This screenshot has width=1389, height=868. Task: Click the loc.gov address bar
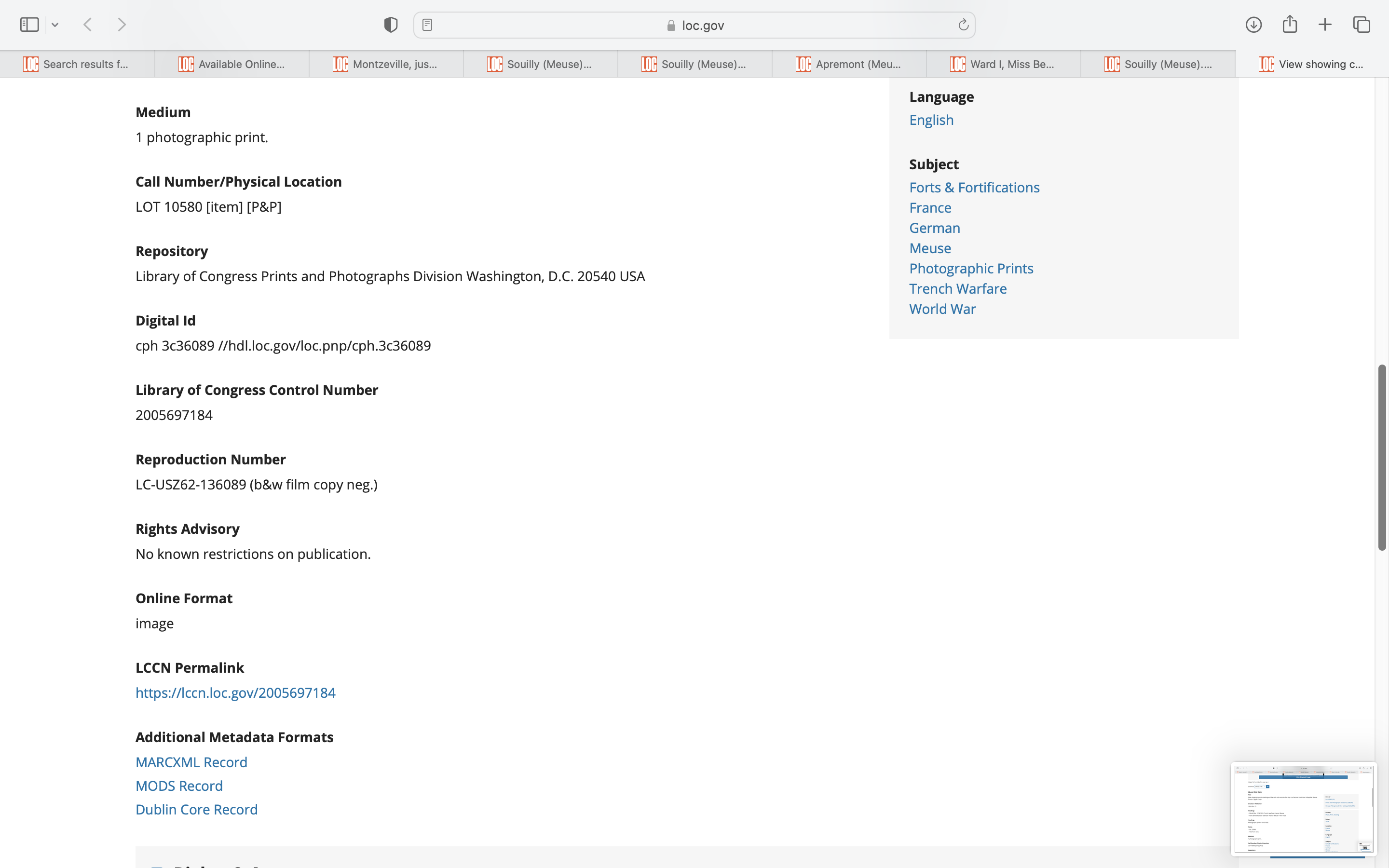click(x=694, y=25)
